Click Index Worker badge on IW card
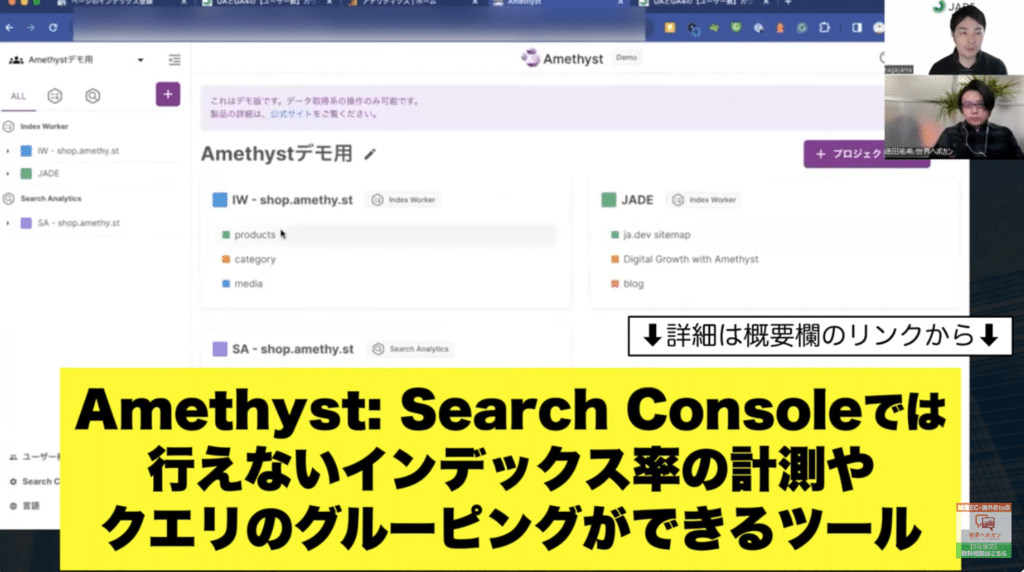1024x572 pixels. pyautogui.click(x=404, y=200)
